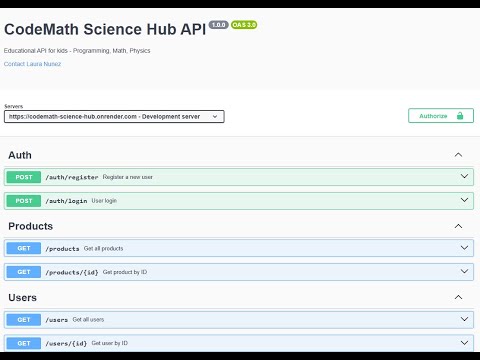Select the /auth/register path text
The width and height of the screenshot is (480, 360).
(72, 177)
